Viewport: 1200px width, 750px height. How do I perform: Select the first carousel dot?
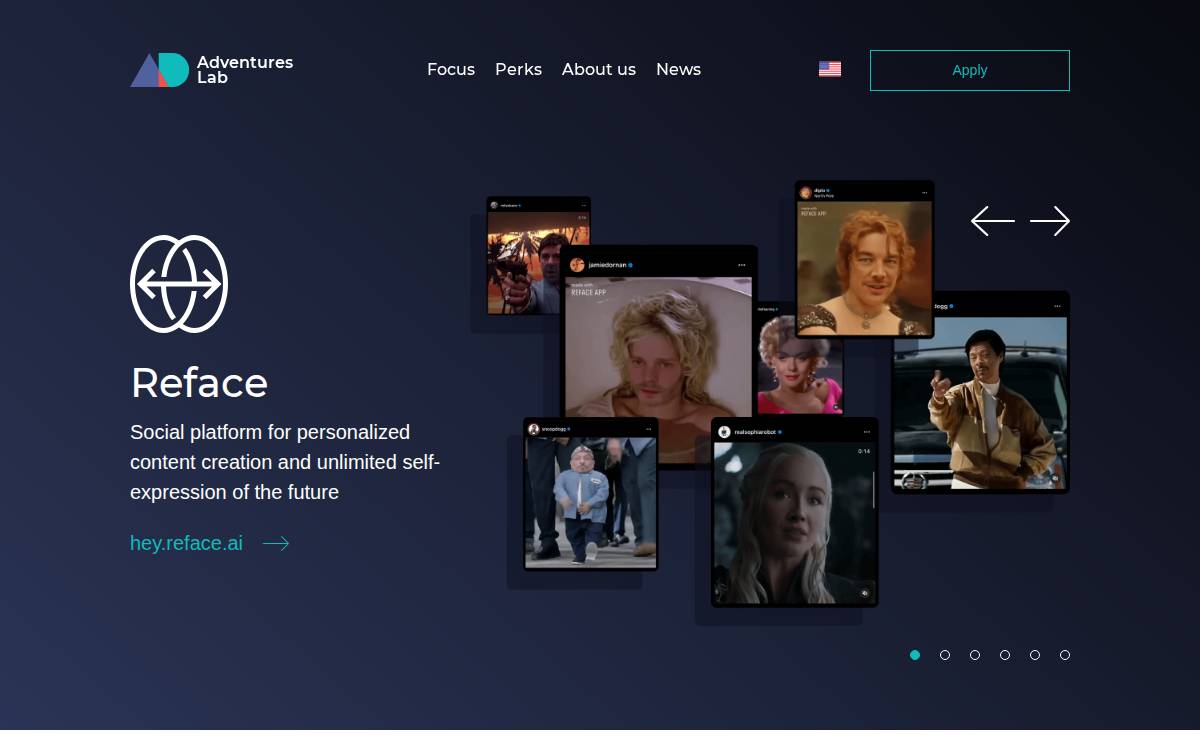click(x=915, y=655)
